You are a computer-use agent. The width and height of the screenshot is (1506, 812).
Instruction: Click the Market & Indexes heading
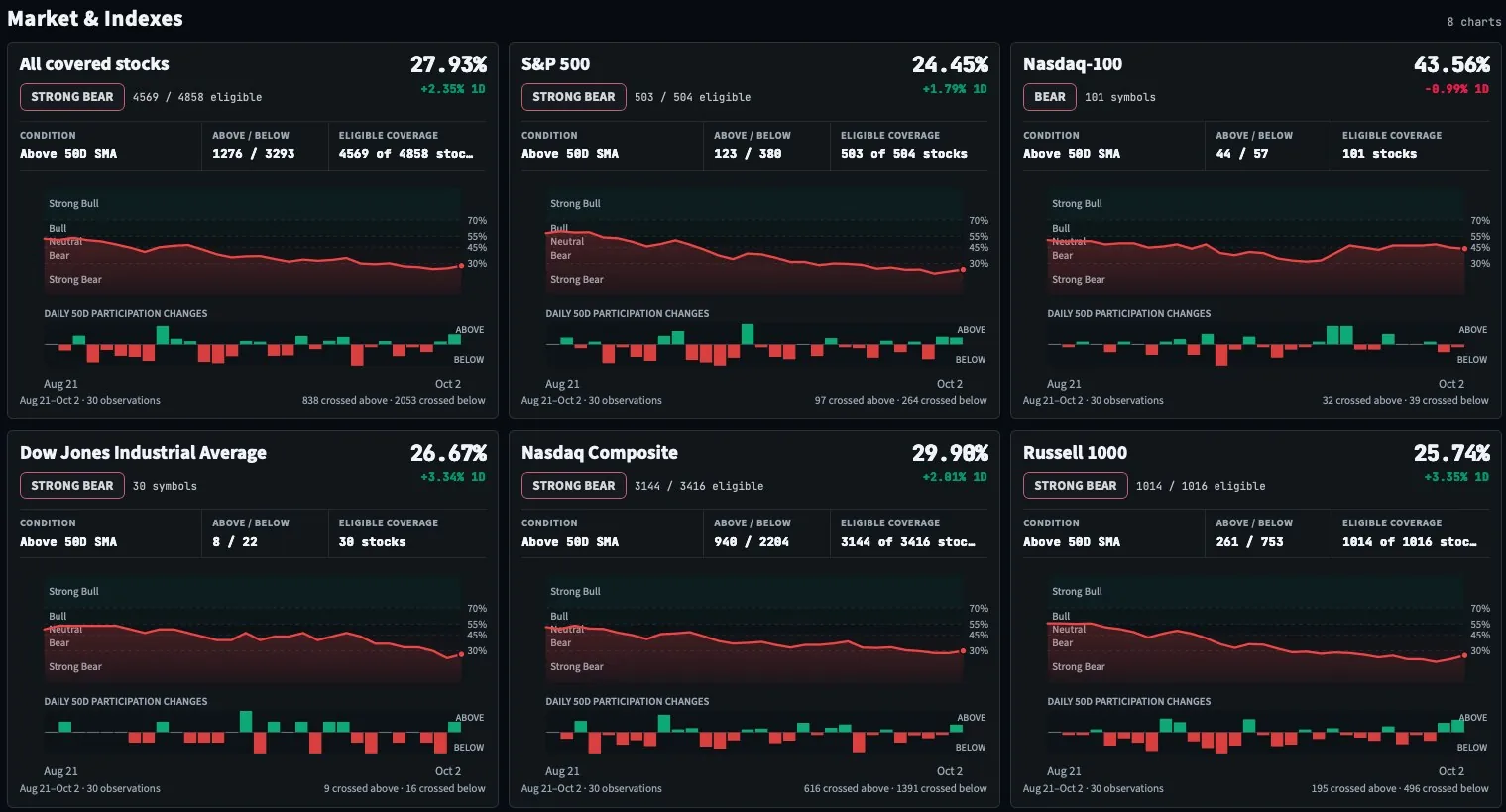tap(95, 18)
